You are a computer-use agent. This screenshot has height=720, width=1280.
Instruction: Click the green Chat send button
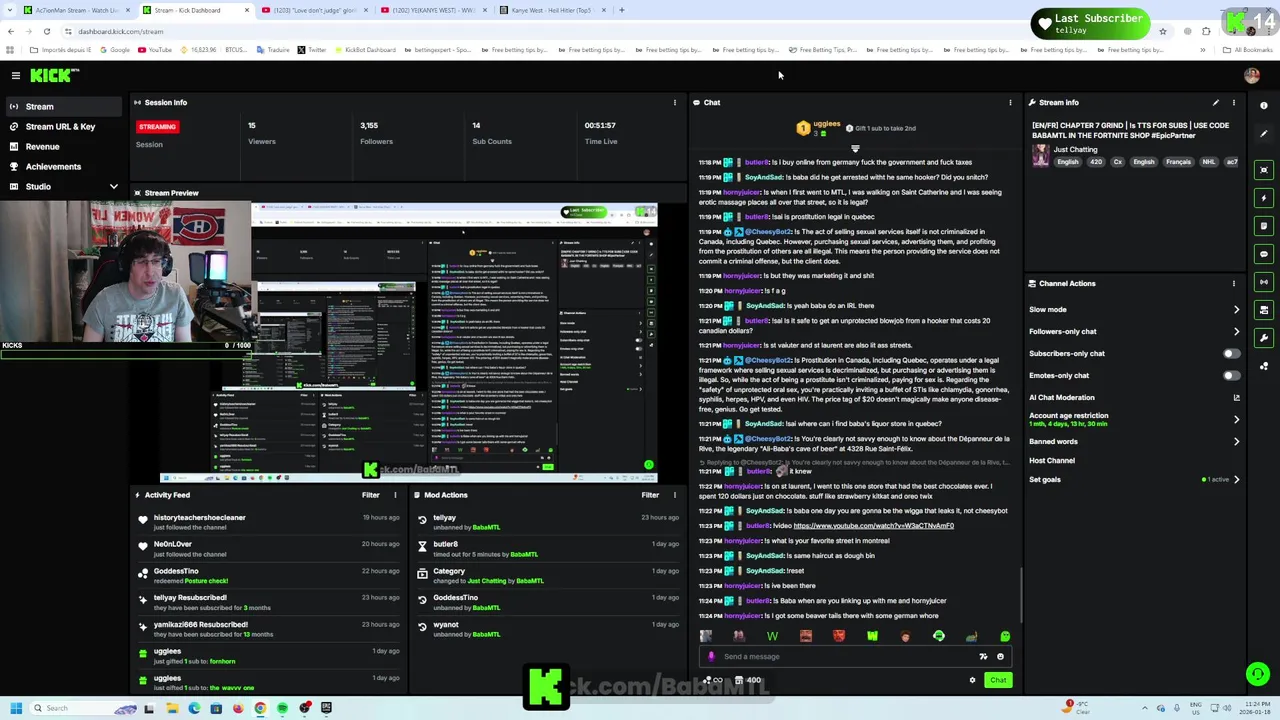click(x=998, y=680)
